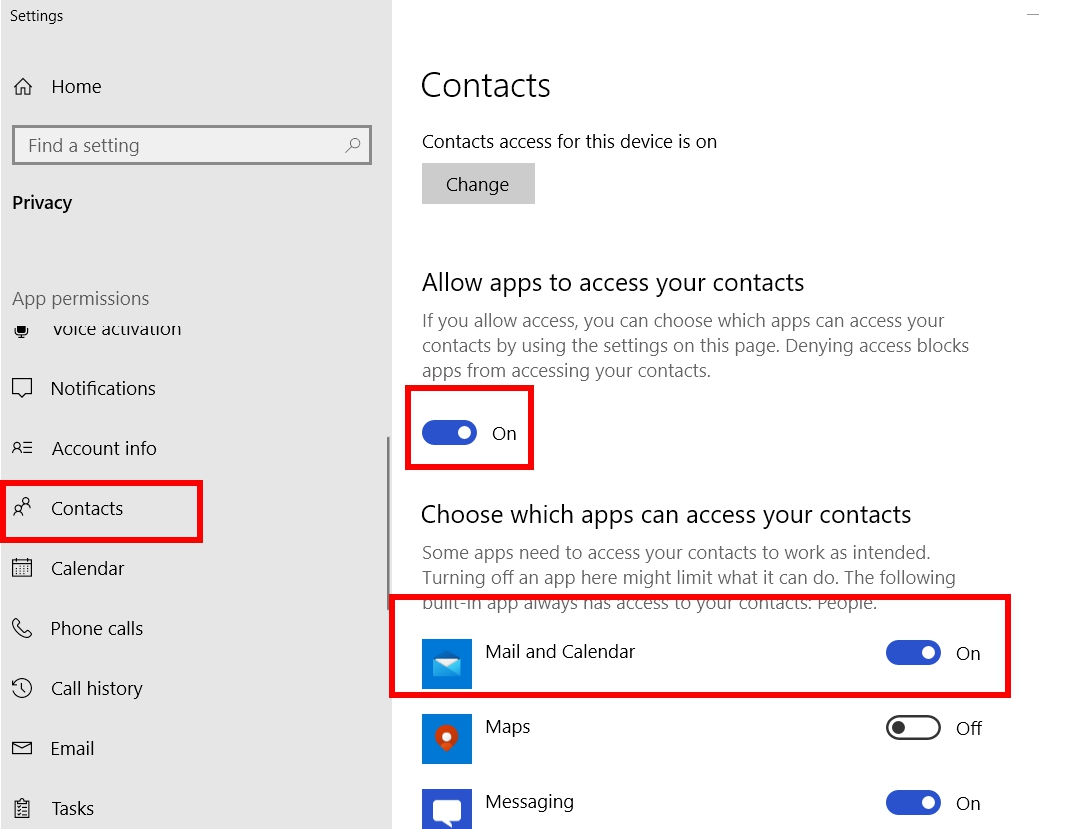Viewport: 1071px width, 829px height.
Task: Click the Home house icon
Action: coord(22,86)
